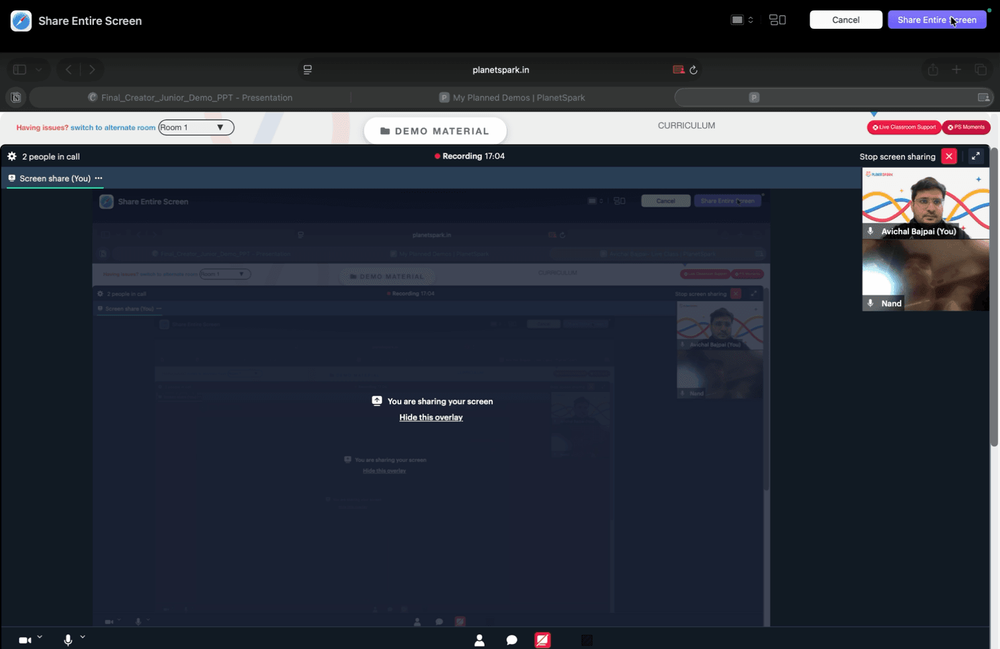This screenshot has height=649, width=1000.
Task: Stop screen sharing with red X
Action: coord(949,156)
